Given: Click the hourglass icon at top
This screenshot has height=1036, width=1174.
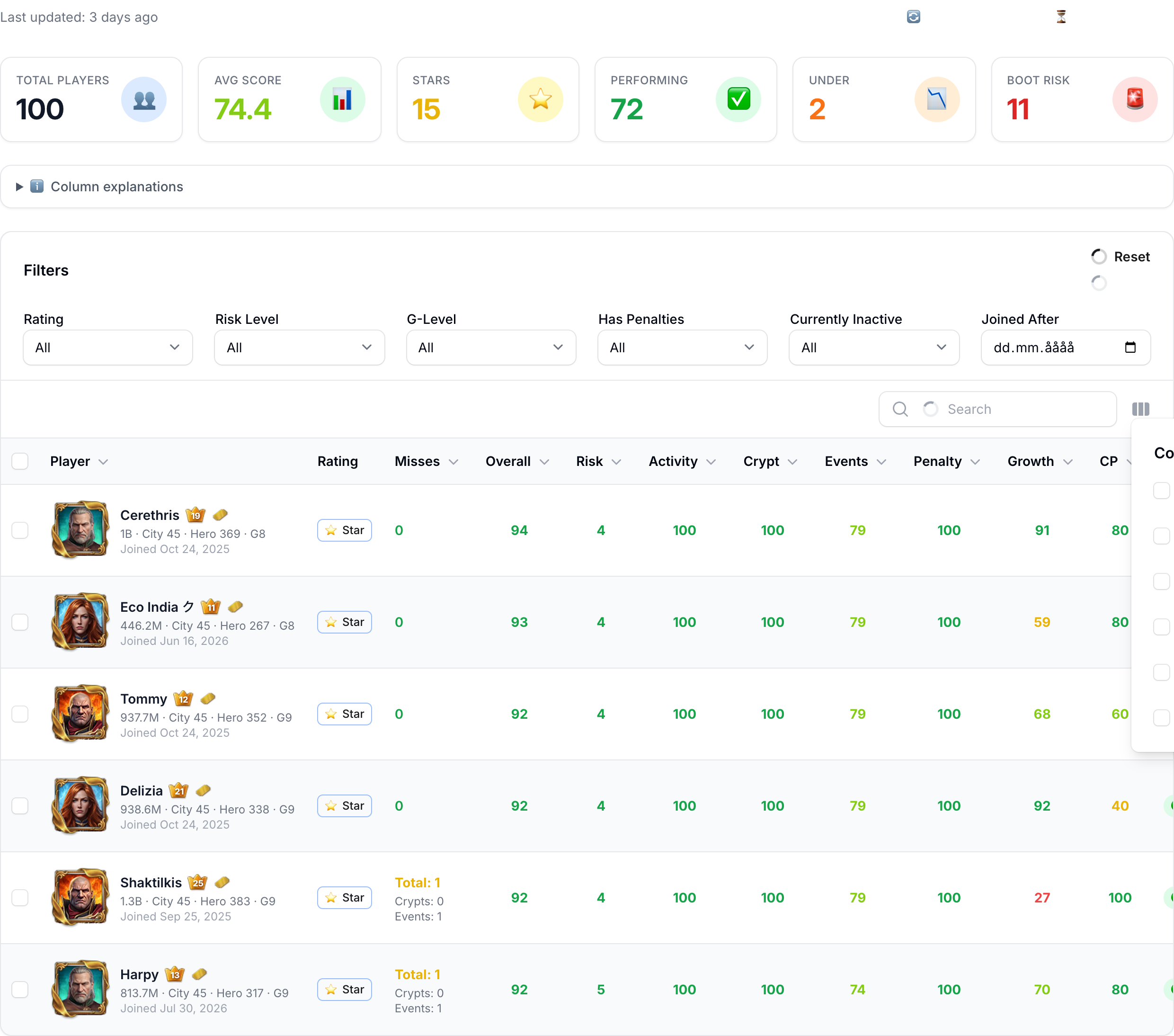Looking at the screenshot, I should 1061,17.
